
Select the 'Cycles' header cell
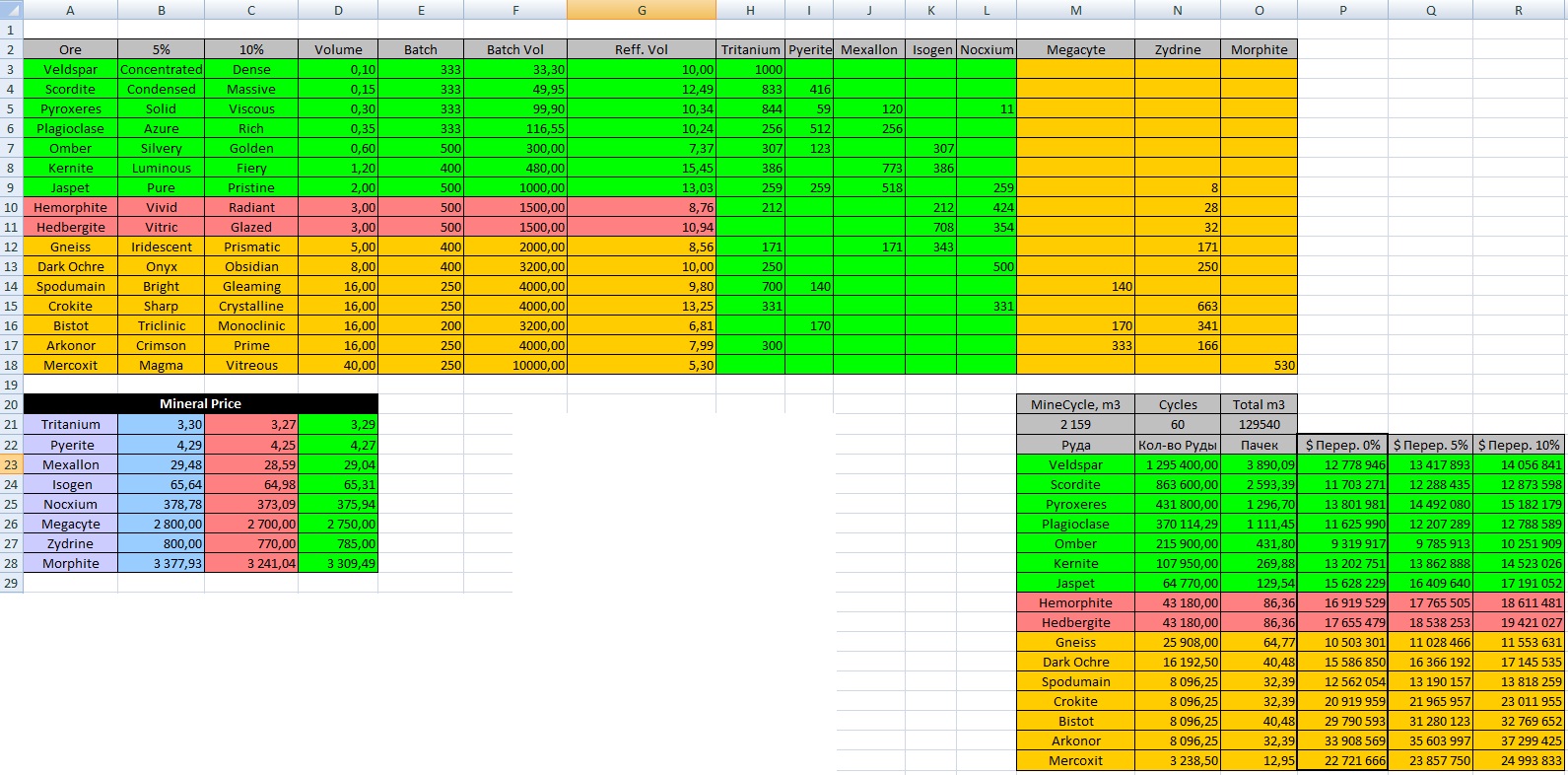pyautogui.click(x=1178, y=404)
